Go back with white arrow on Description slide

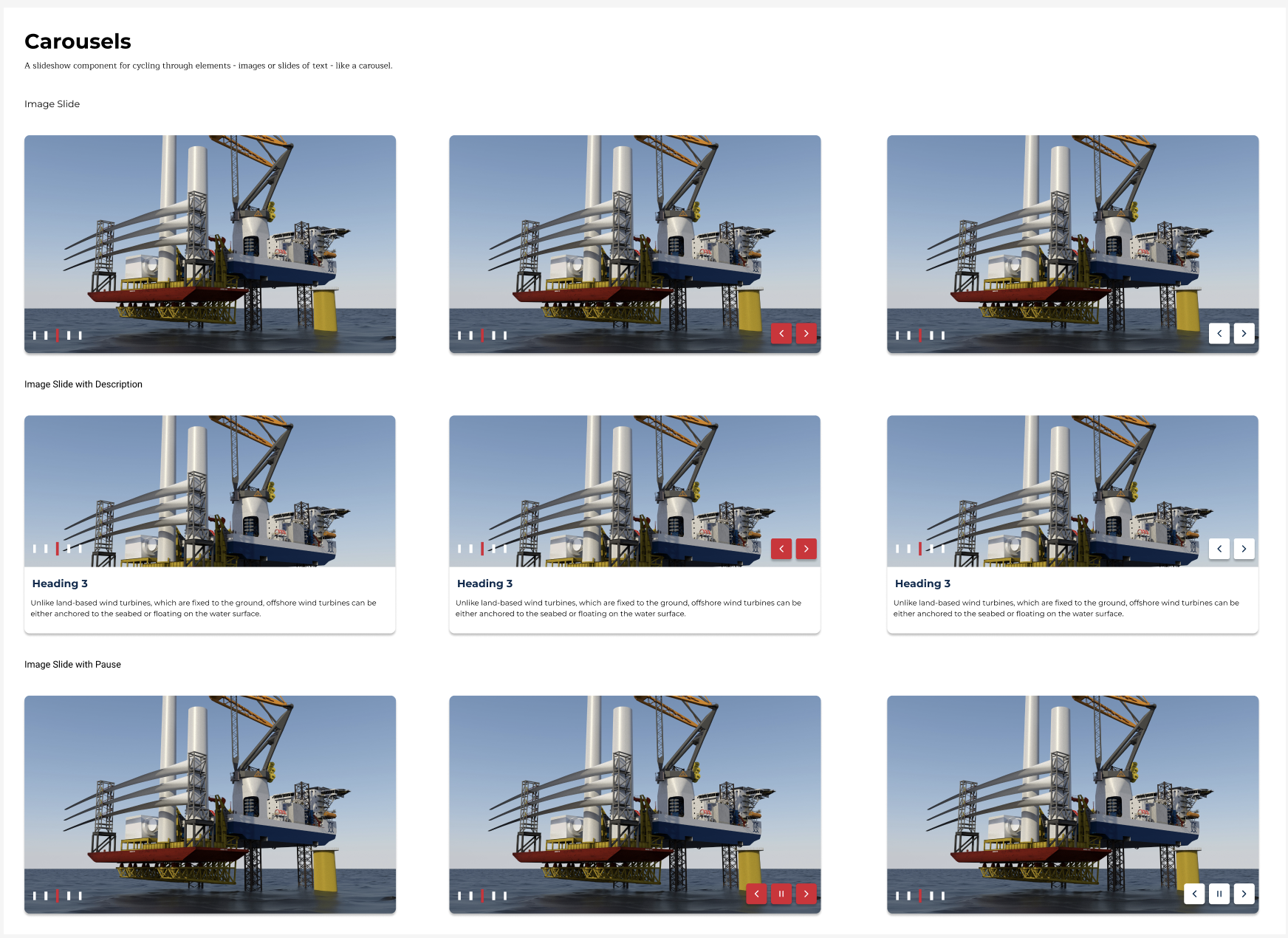[x=1219, y=549]
